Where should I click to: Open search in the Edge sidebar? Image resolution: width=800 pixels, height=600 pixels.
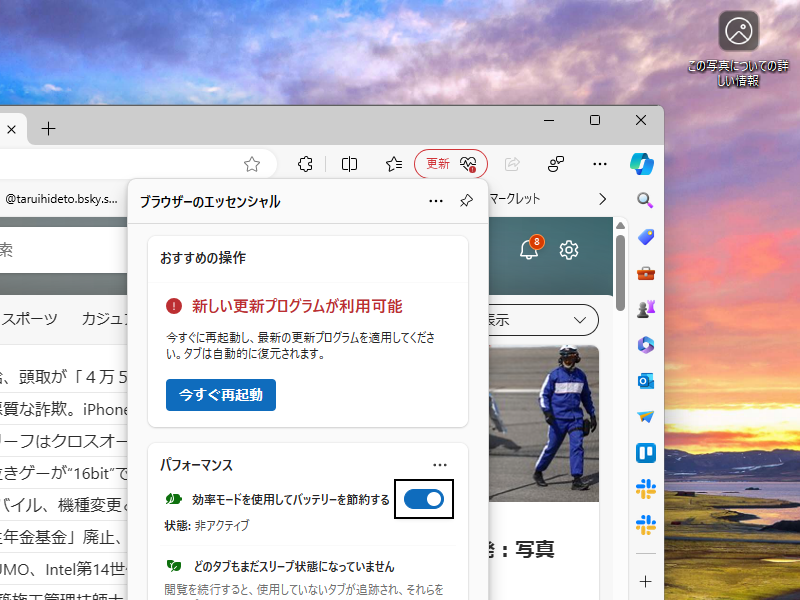pyautogui.click(x=645, y=199)
